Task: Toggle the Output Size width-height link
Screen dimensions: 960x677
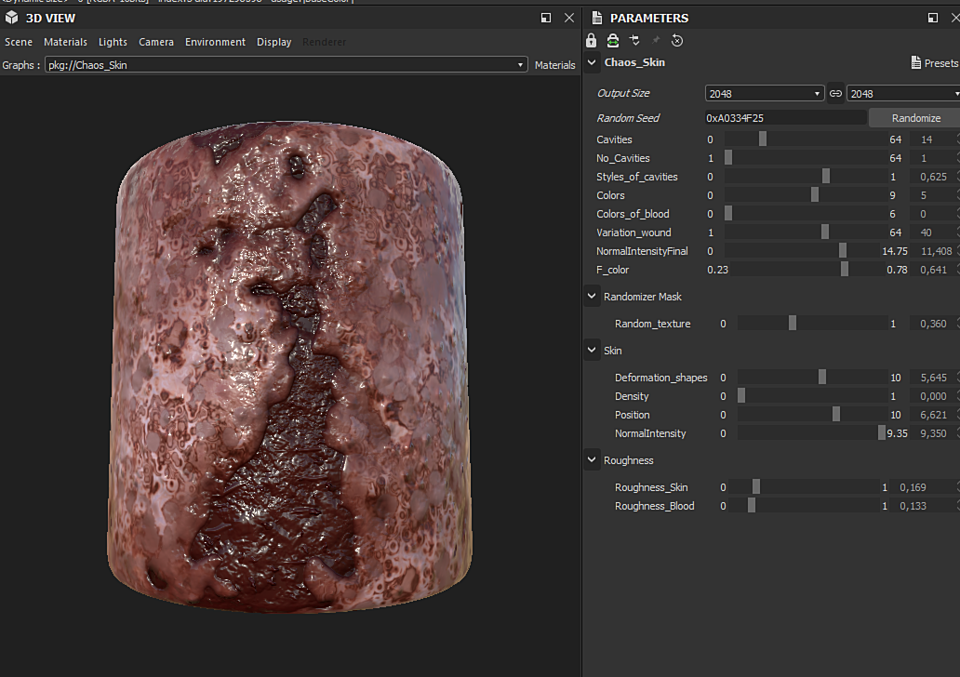Action: pos(835,93)
